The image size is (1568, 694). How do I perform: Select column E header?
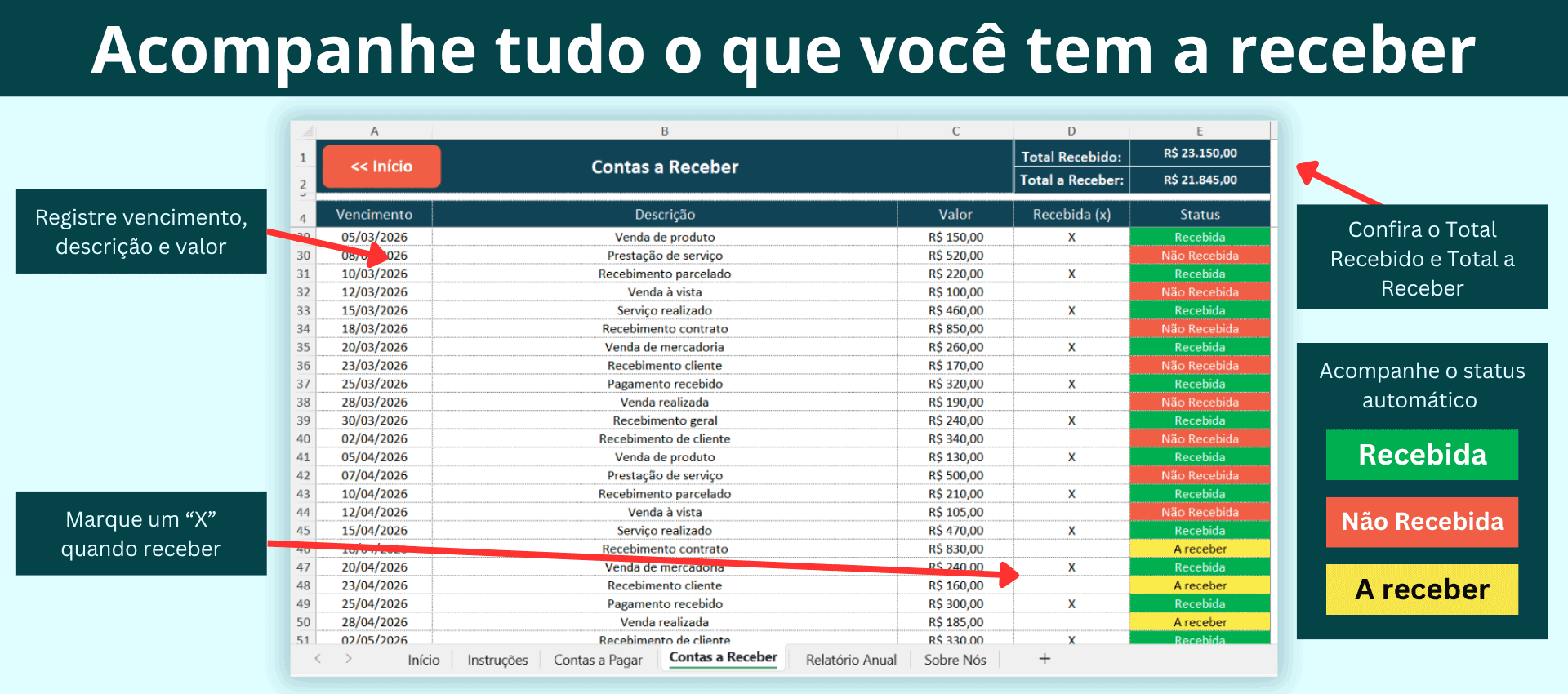(1200, 131)
